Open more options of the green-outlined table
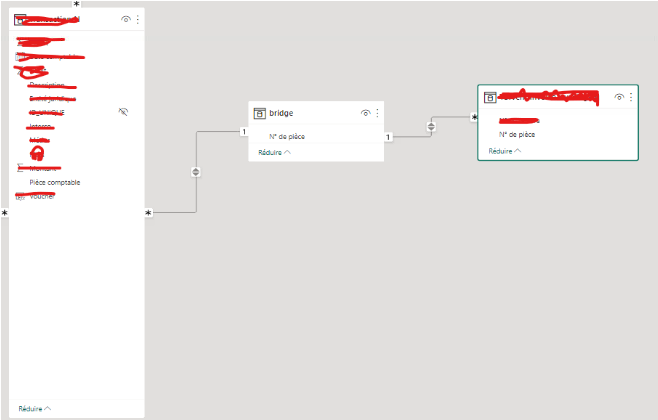This screenshot has height=420, width=658. 631,97
